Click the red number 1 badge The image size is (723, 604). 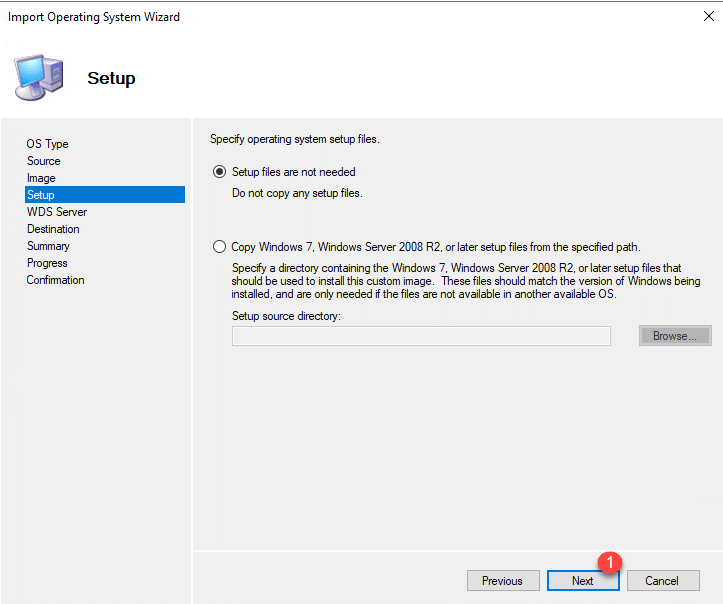pos(609,563)
